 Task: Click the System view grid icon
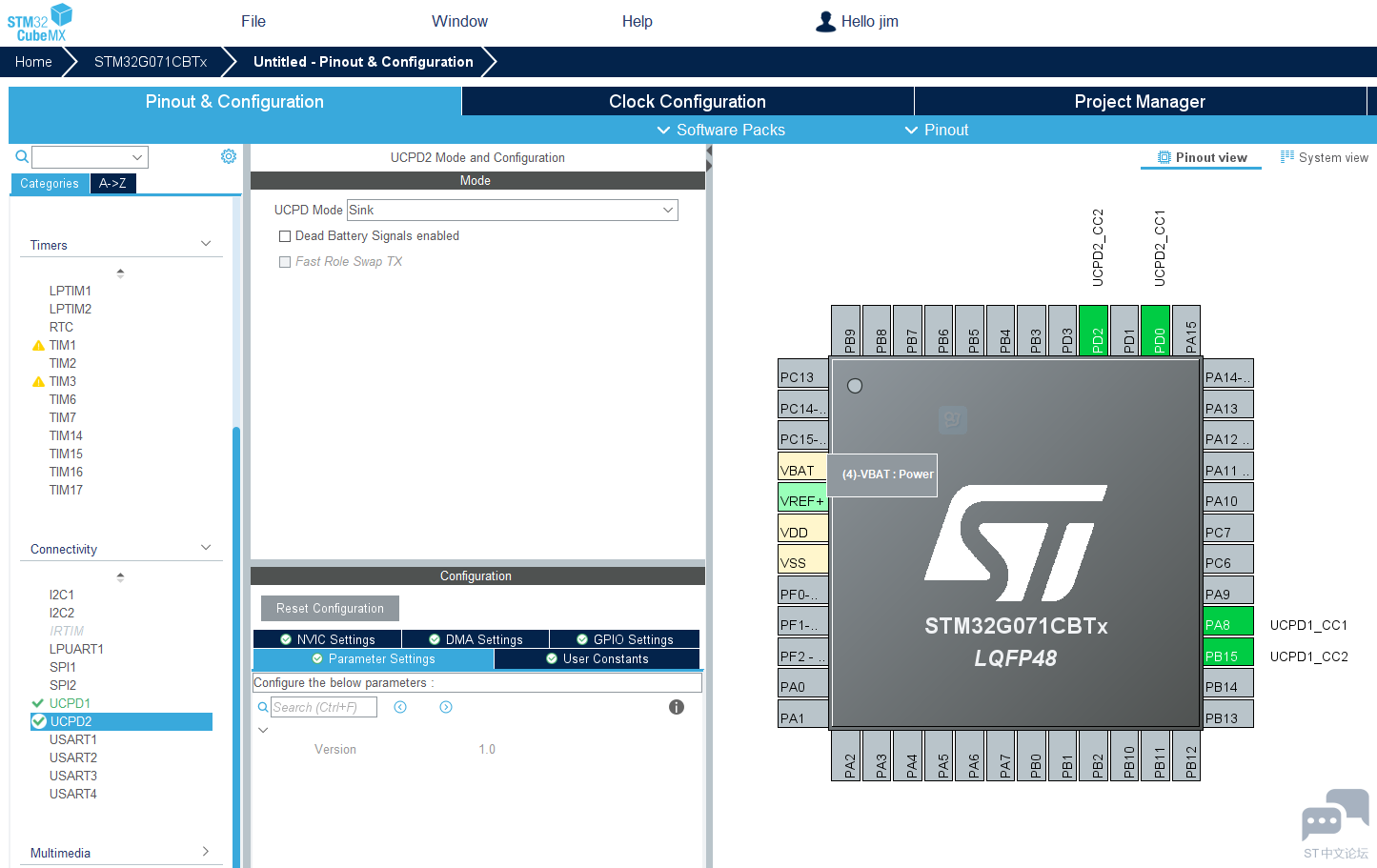[1287, 157]
